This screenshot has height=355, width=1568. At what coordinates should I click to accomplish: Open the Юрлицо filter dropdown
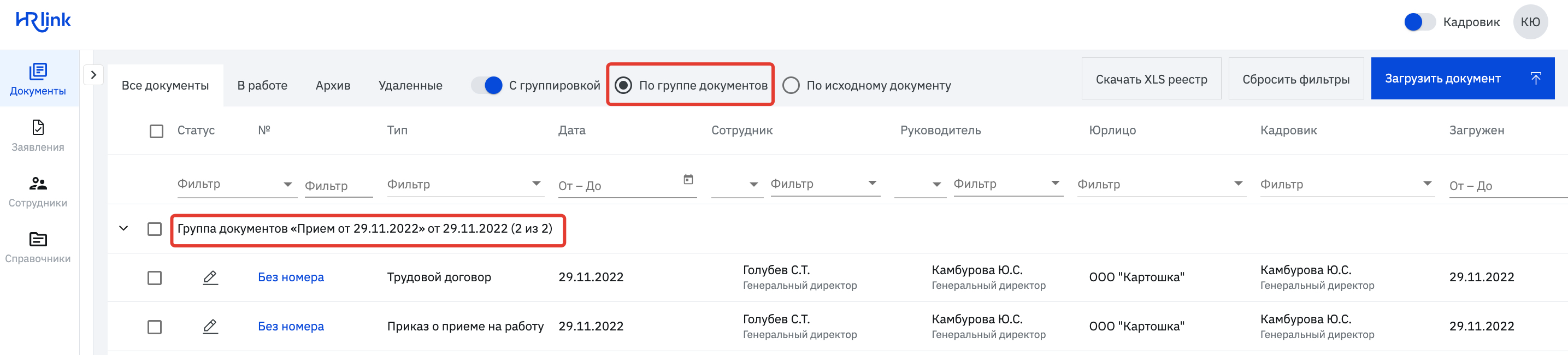point(1162,185)
